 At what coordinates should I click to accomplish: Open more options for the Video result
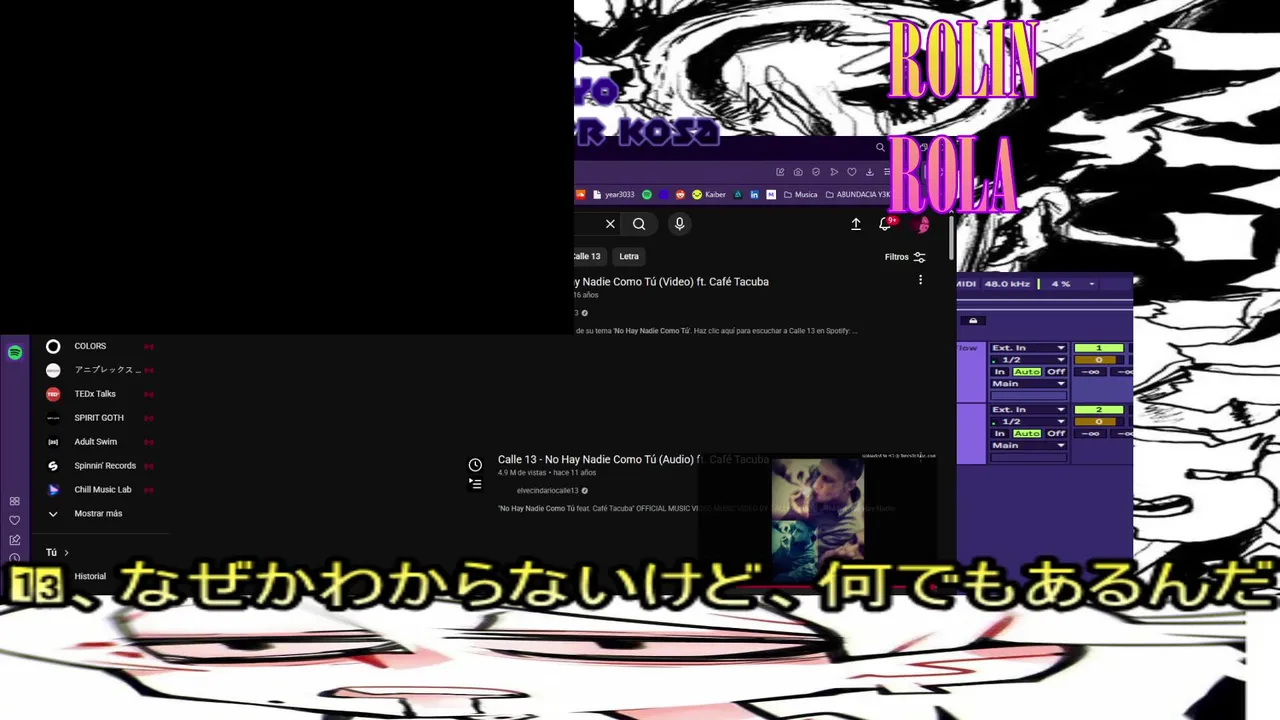pyautogui.click(x=920, y=280)
